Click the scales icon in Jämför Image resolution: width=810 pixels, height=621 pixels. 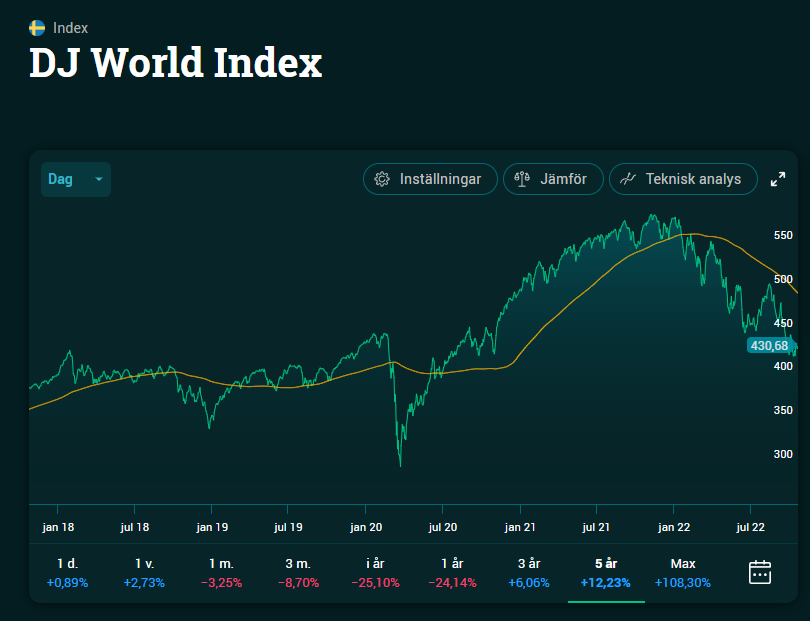521,180
